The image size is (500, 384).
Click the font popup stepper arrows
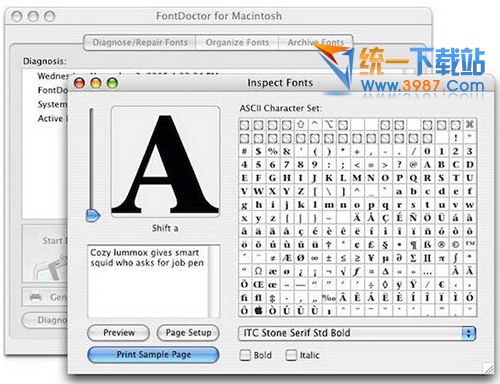coord(469,333)
